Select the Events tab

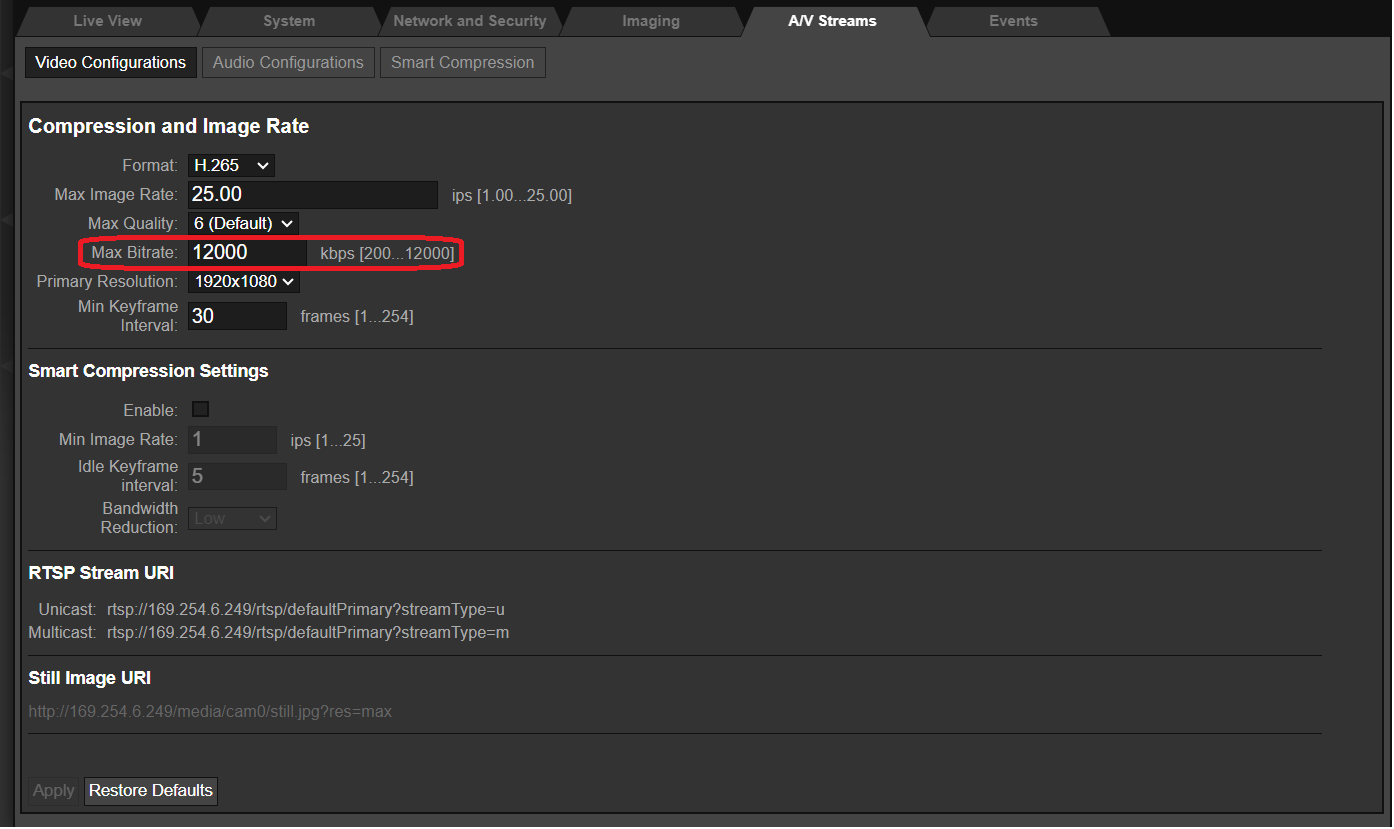point(1012,20)
